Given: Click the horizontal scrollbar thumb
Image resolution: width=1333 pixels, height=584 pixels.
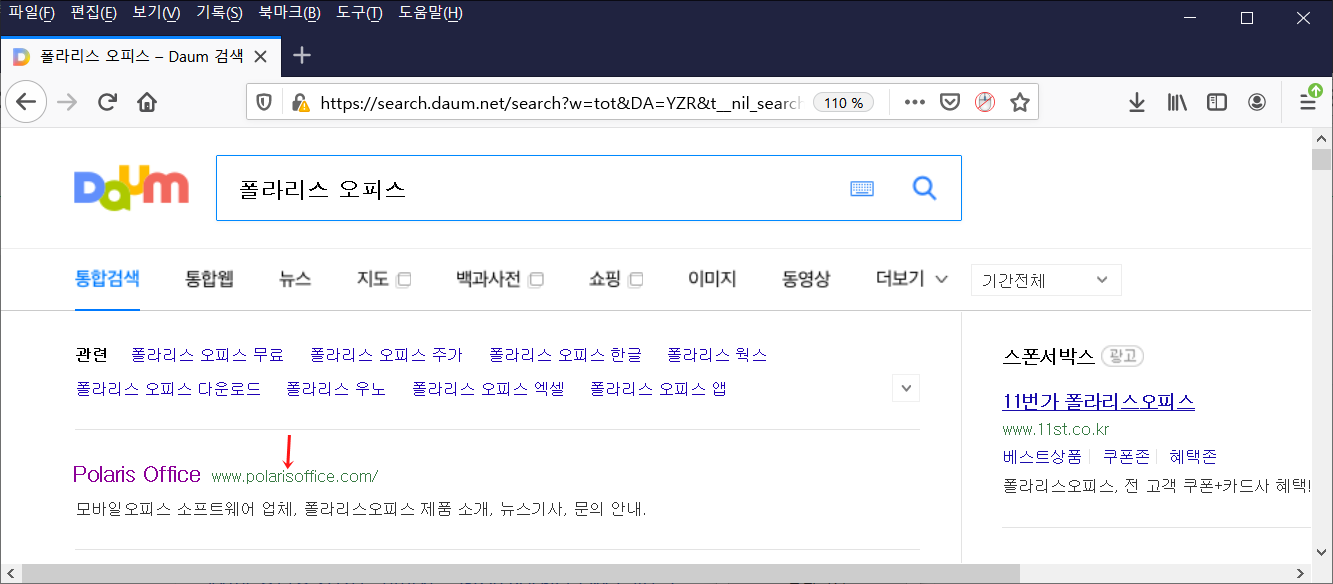Looking at the screenshot, I should click(x=521, y=573).
